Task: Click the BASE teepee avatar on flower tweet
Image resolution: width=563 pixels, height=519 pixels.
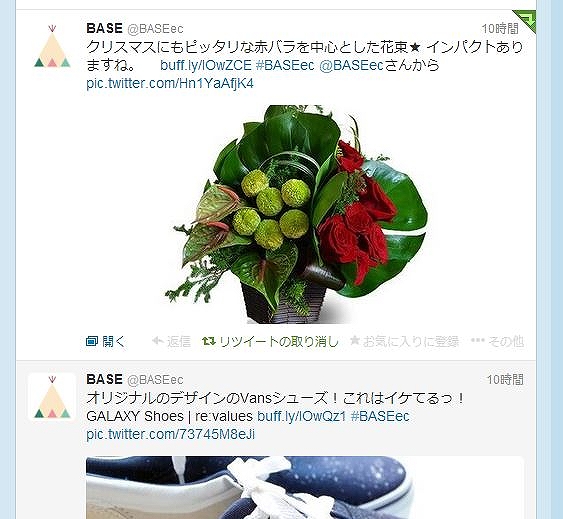Action: click(x=52, y=46)
